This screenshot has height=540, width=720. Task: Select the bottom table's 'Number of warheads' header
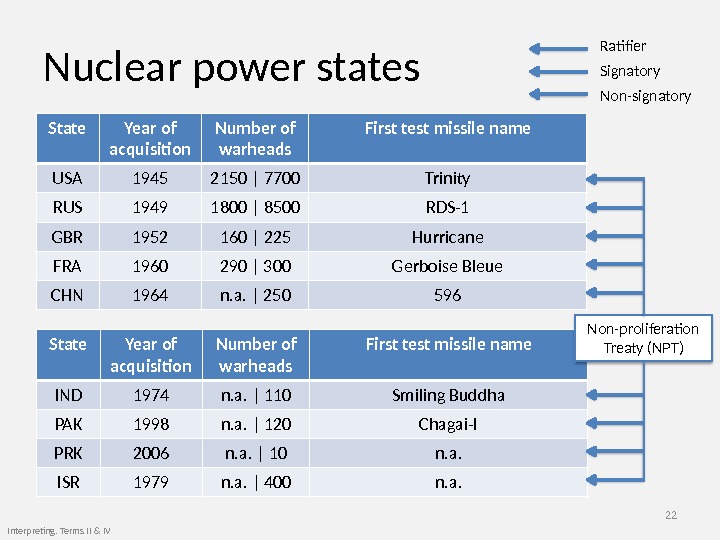(256, 354)
